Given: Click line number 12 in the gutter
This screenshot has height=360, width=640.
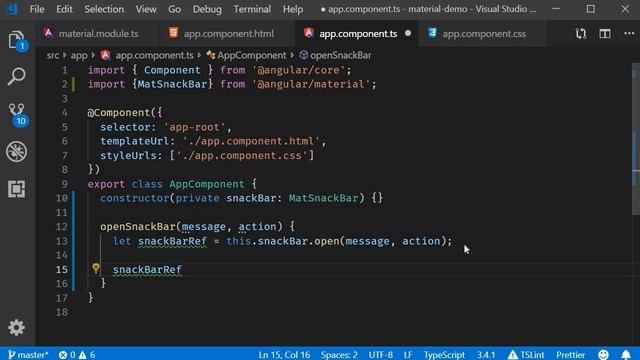Looking at the screenshot, I should click(x=62, y=227).
